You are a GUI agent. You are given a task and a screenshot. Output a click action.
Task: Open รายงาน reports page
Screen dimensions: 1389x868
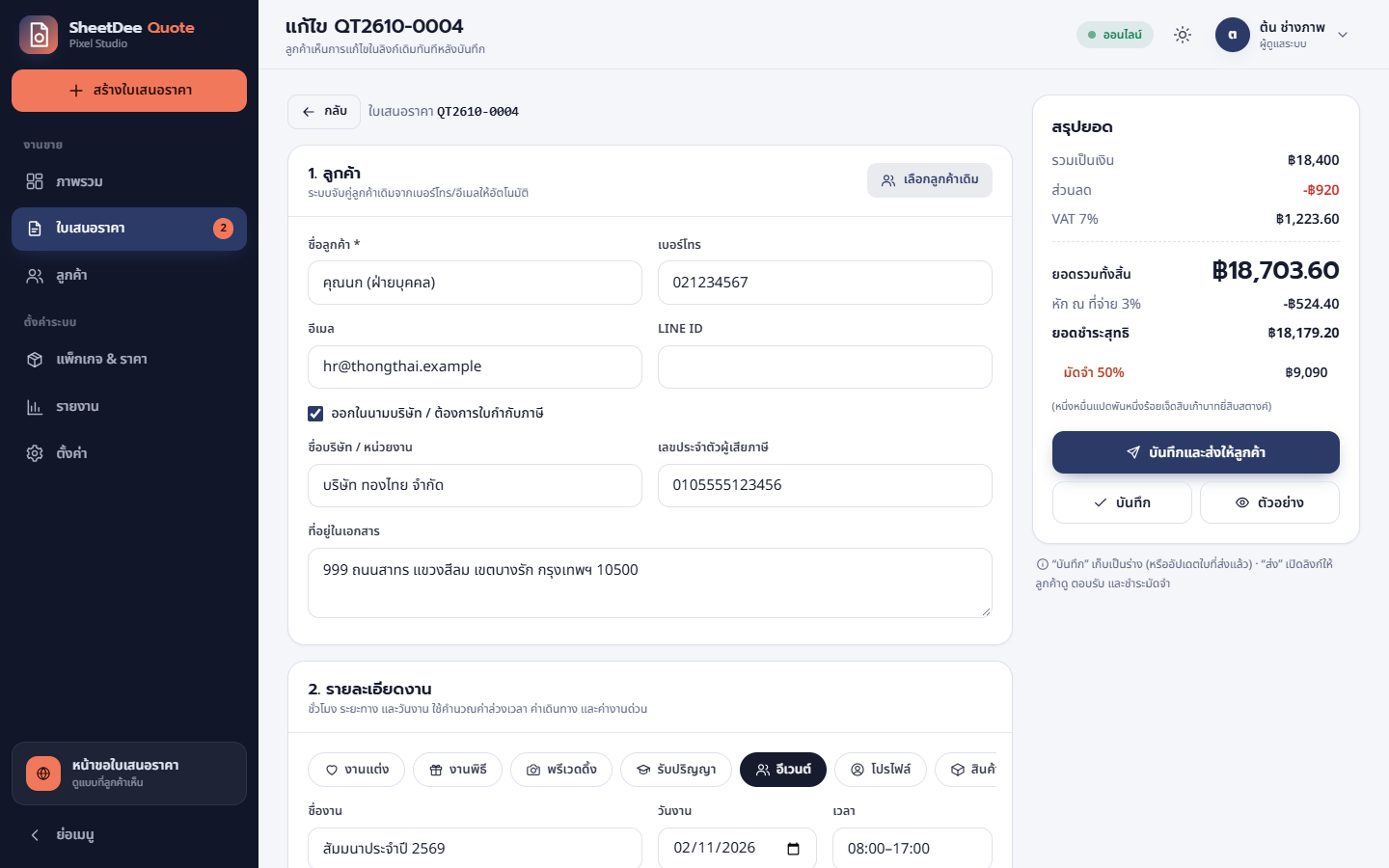129,406
